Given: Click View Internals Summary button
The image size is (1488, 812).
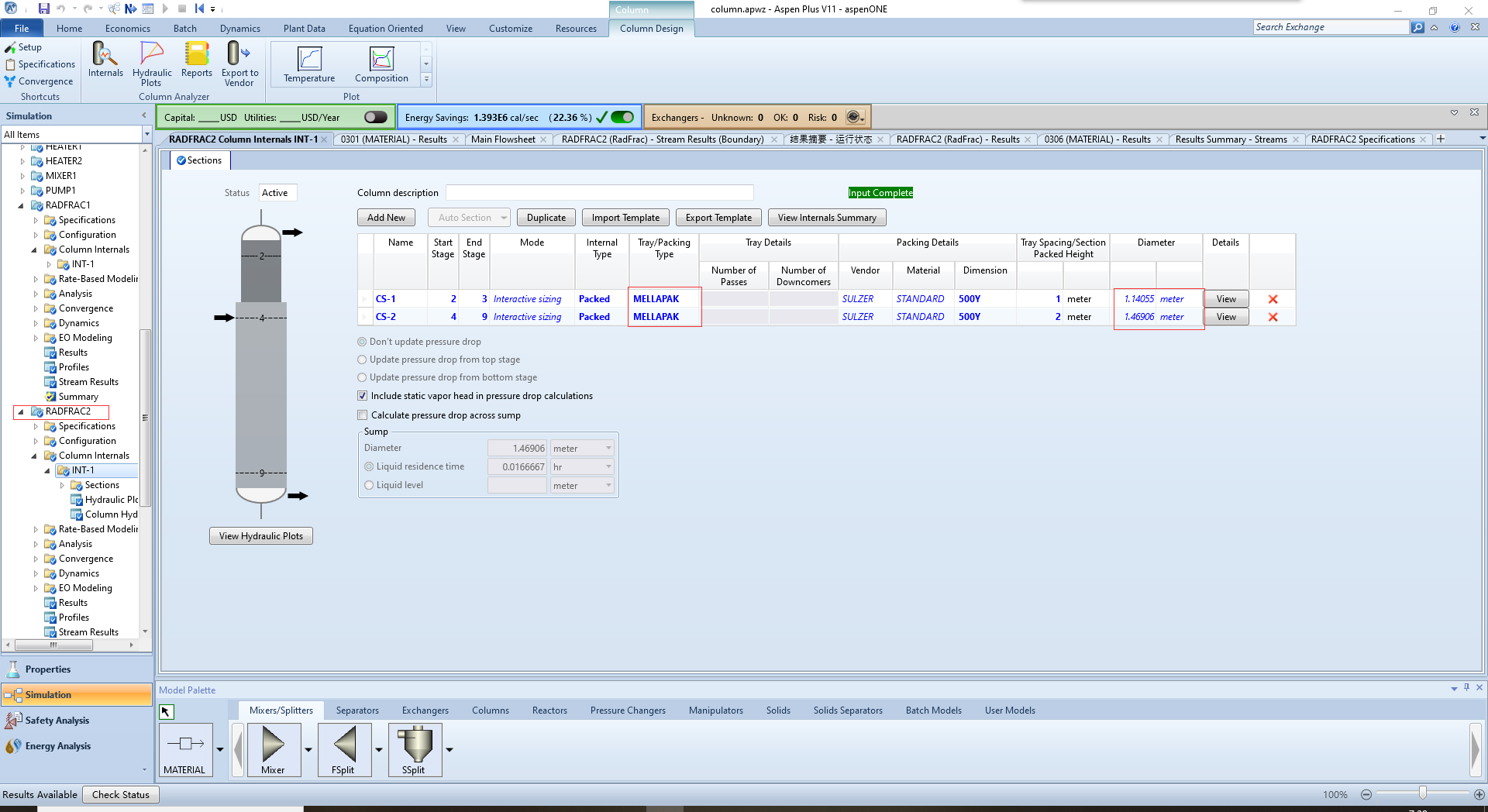Looking at the screenshot, I should [x=827, y=218].
